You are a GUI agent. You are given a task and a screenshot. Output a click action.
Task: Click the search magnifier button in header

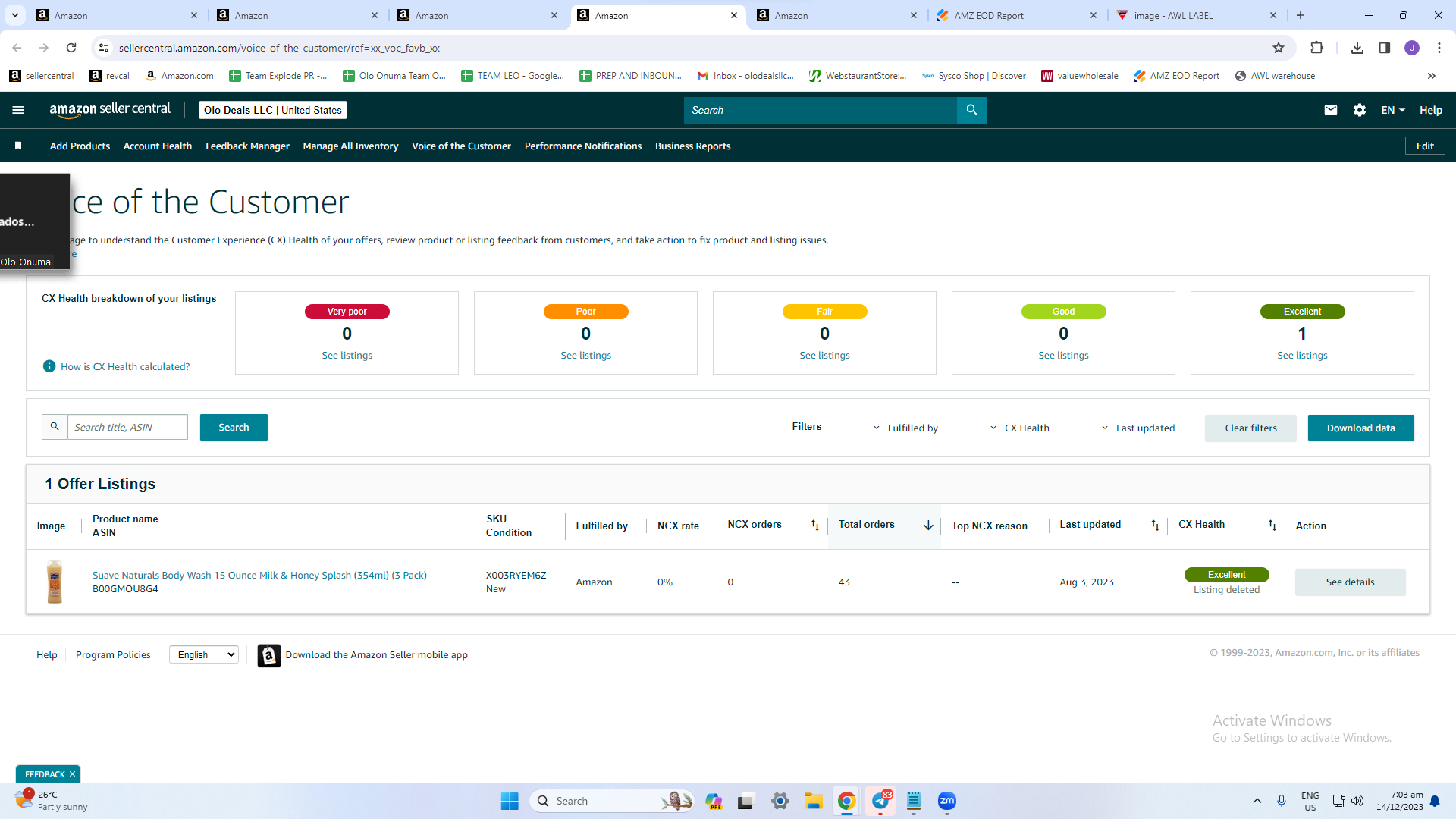tap(971, 110)
